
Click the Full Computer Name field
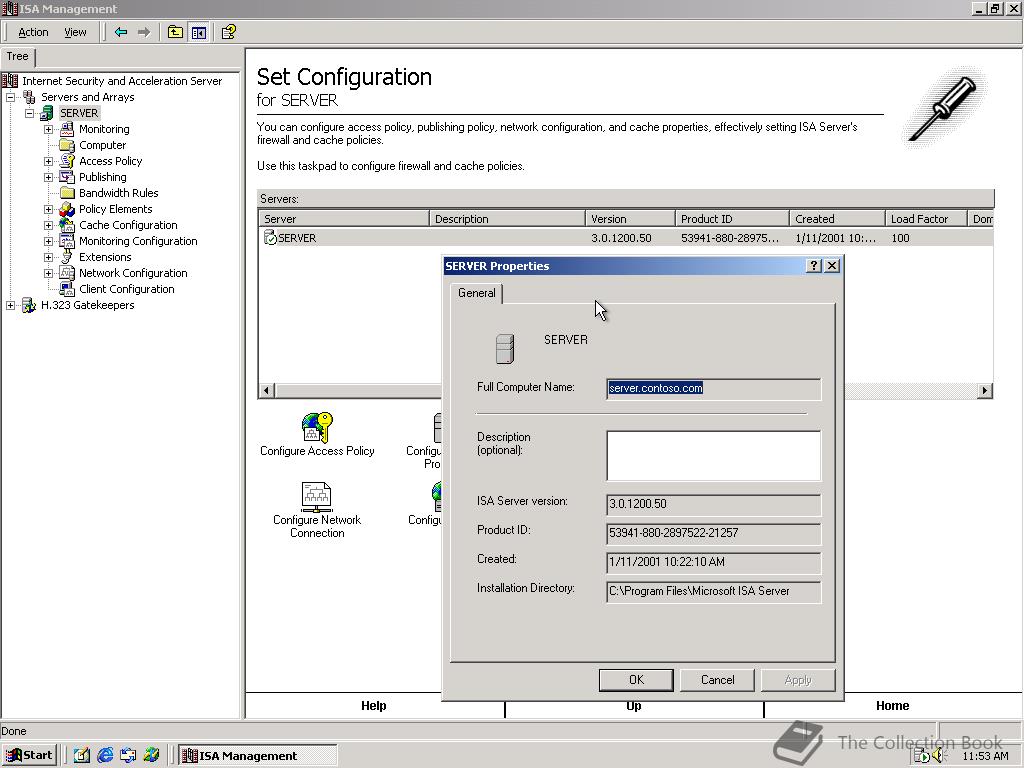pyautogui.click(x=714, y=389)
